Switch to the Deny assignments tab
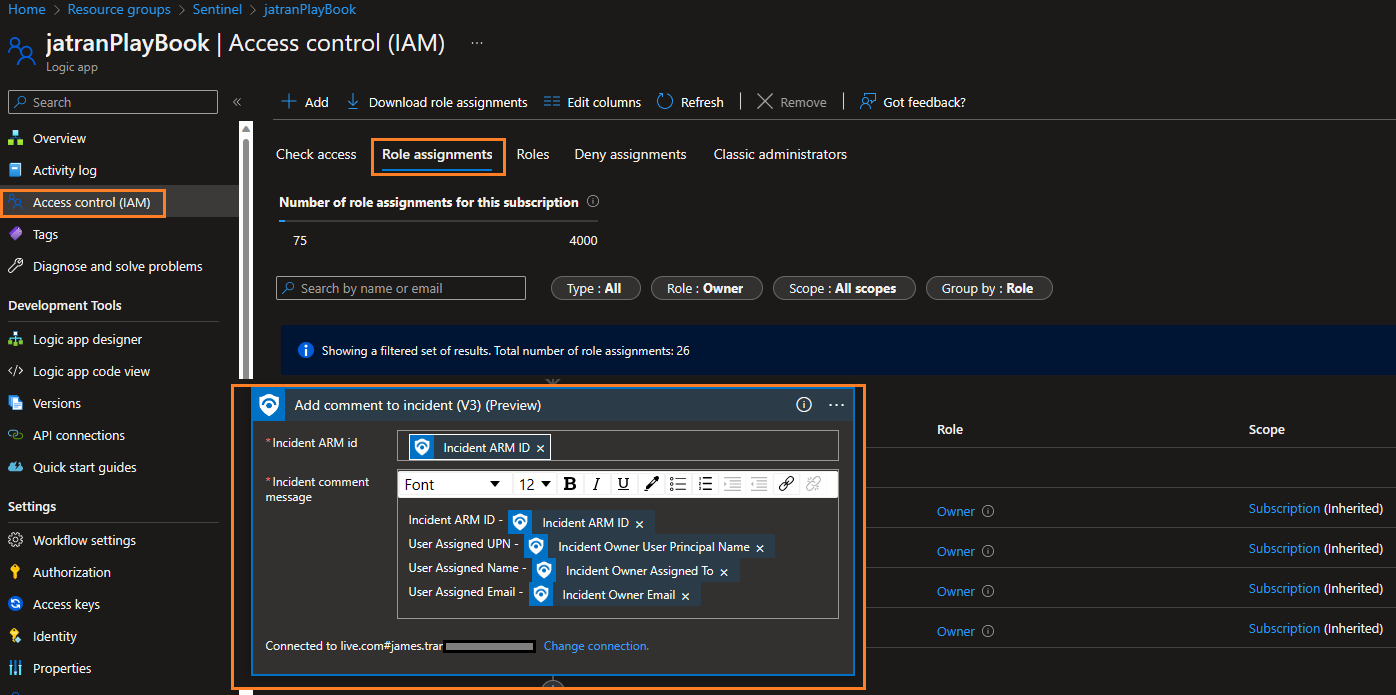The image size is (1396, 695). [x=630, y=154]
